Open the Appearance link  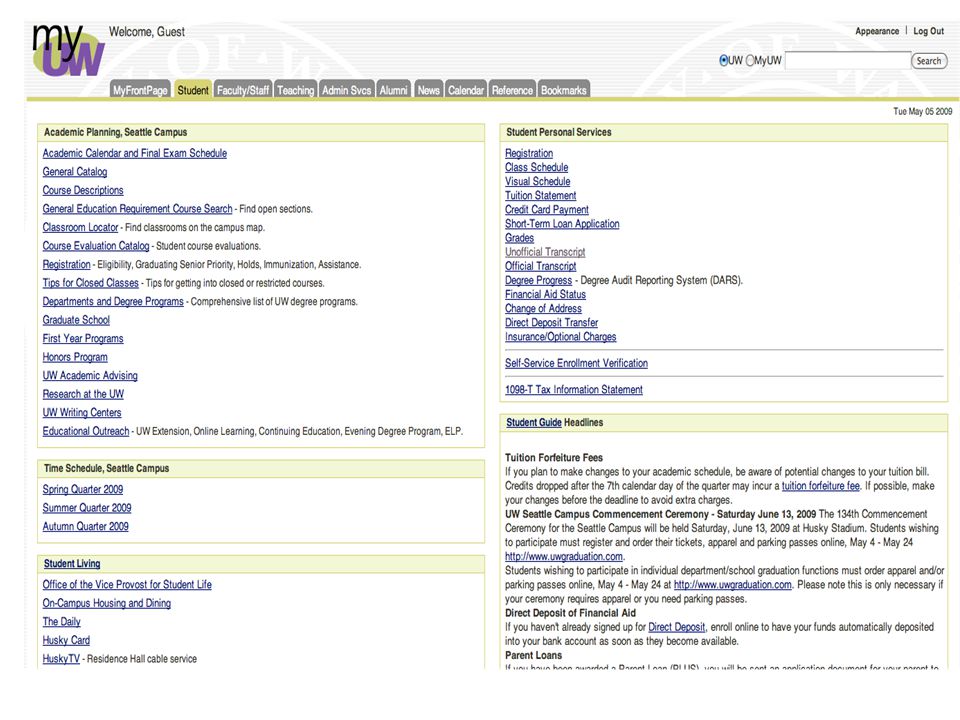(x=877, y=31)
